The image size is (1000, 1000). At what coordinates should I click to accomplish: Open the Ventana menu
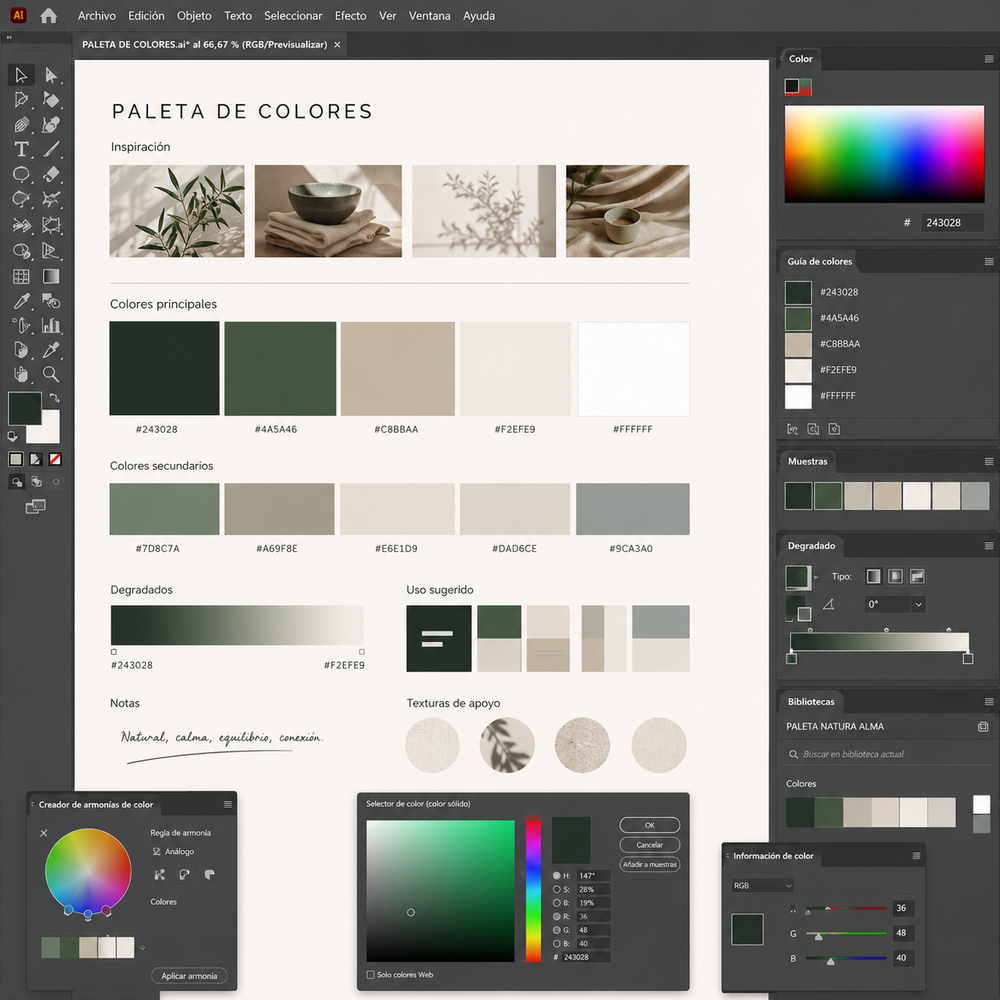(x=429, y=16)
